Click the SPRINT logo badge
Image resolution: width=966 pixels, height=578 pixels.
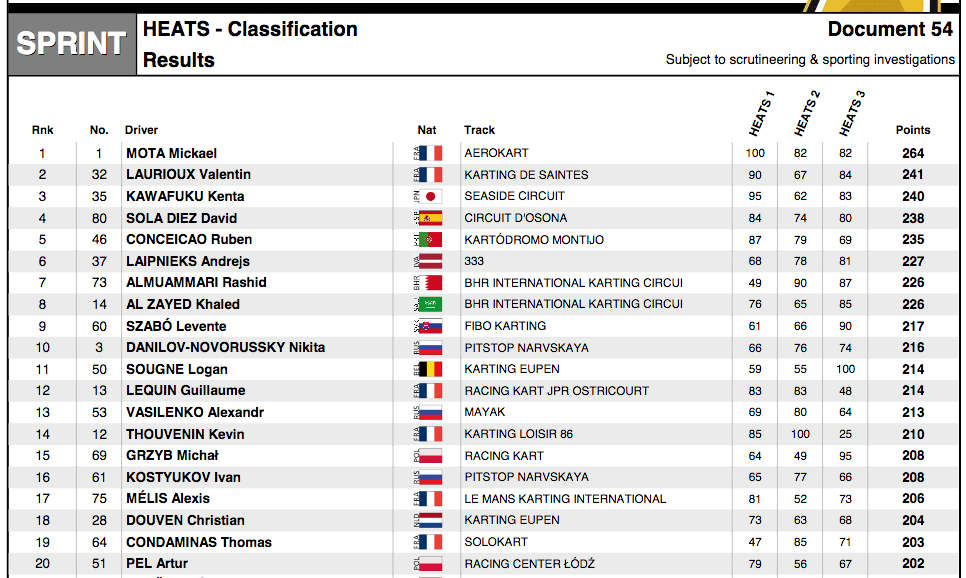[x=71, y=44]
